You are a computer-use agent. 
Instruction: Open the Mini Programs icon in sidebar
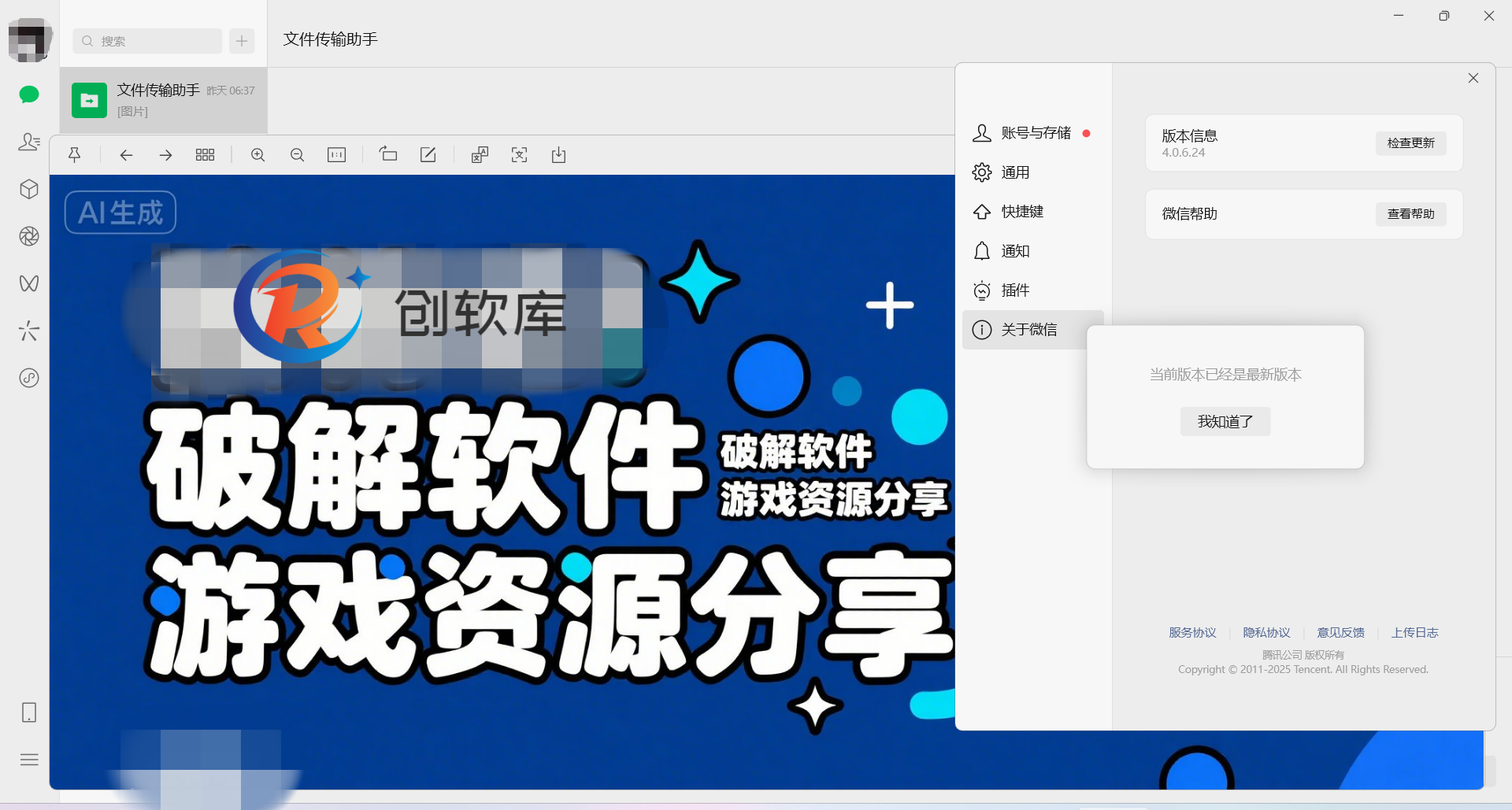[x=29, y=378]
